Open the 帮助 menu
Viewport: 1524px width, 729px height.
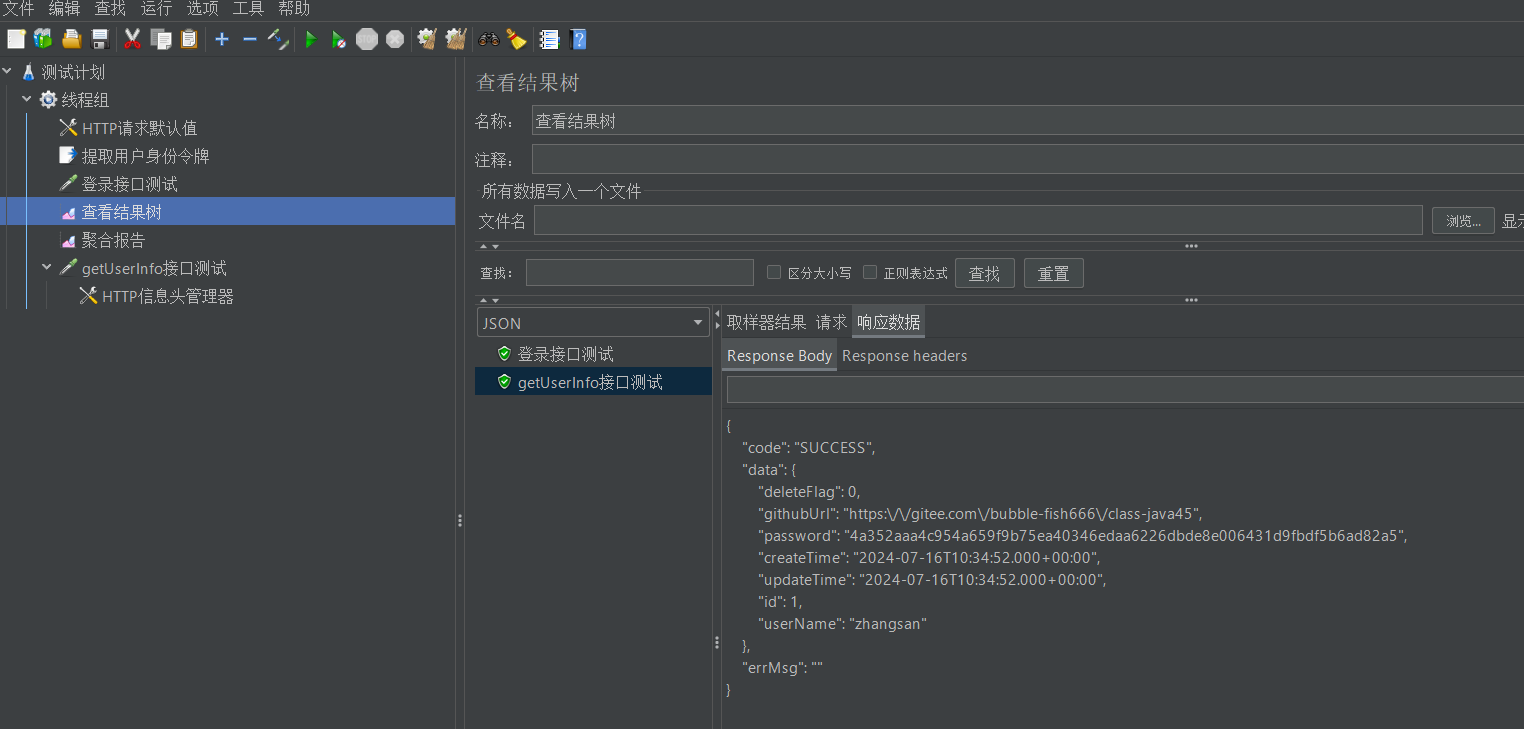click(294, 9)
